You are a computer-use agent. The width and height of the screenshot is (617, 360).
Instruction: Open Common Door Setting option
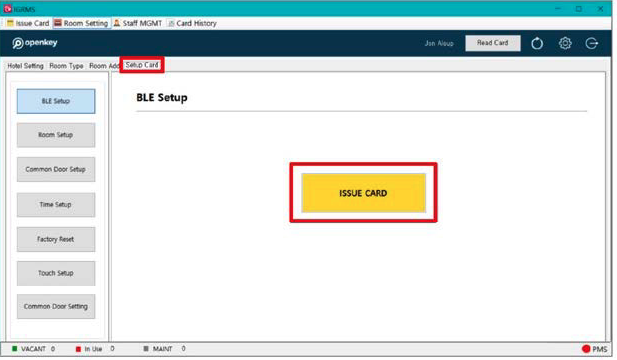56,306
